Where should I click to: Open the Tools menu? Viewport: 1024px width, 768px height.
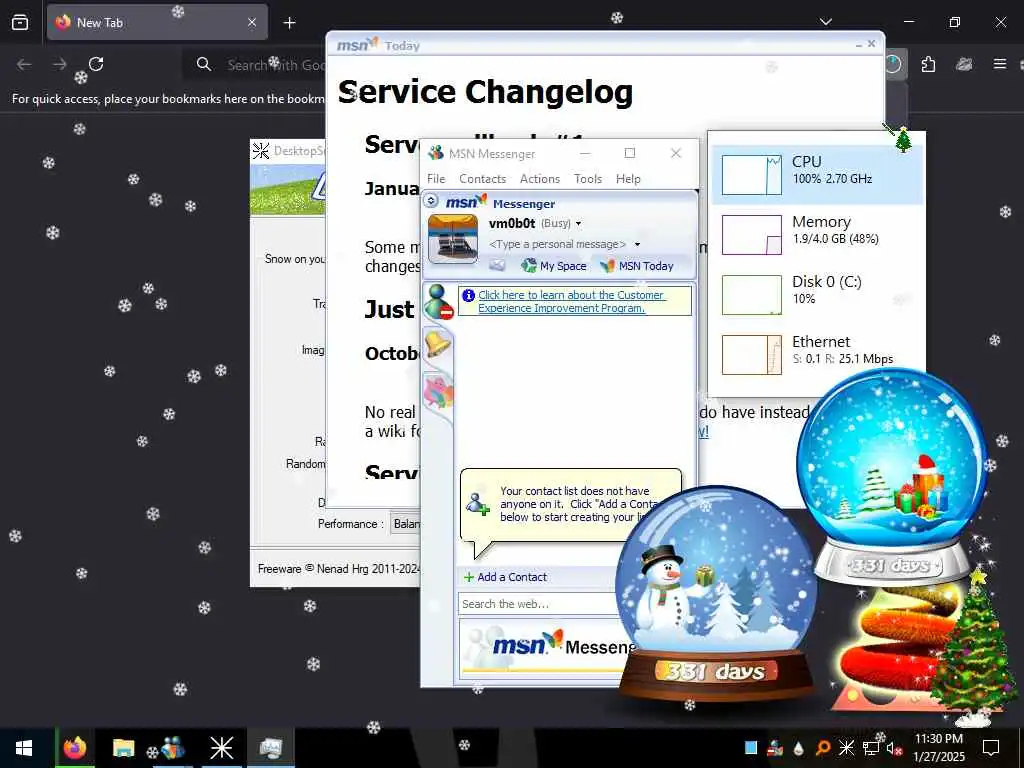[588, 178]
